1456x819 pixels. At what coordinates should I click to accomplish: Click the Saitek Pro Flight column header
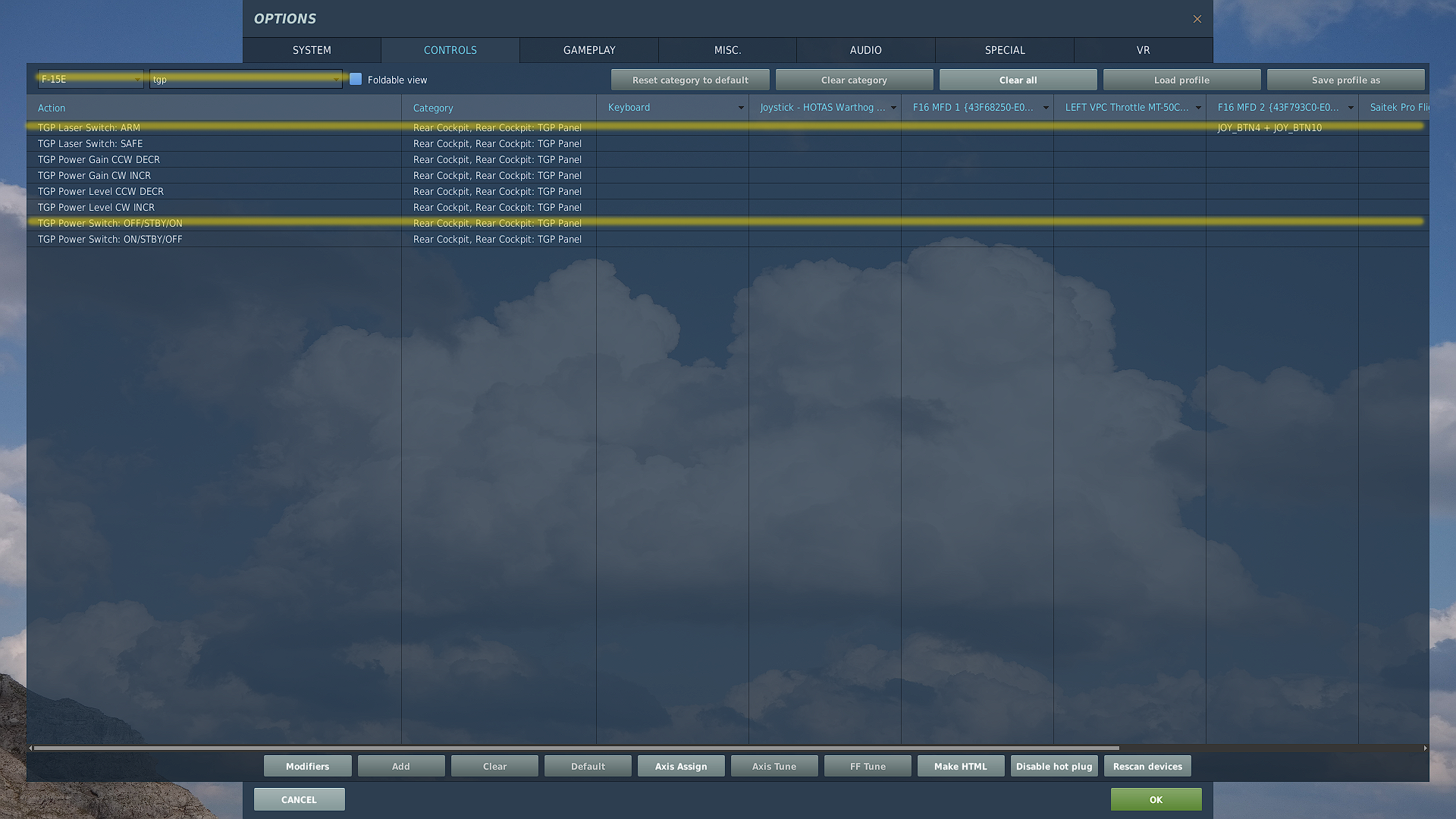(x=1394, y=108)
